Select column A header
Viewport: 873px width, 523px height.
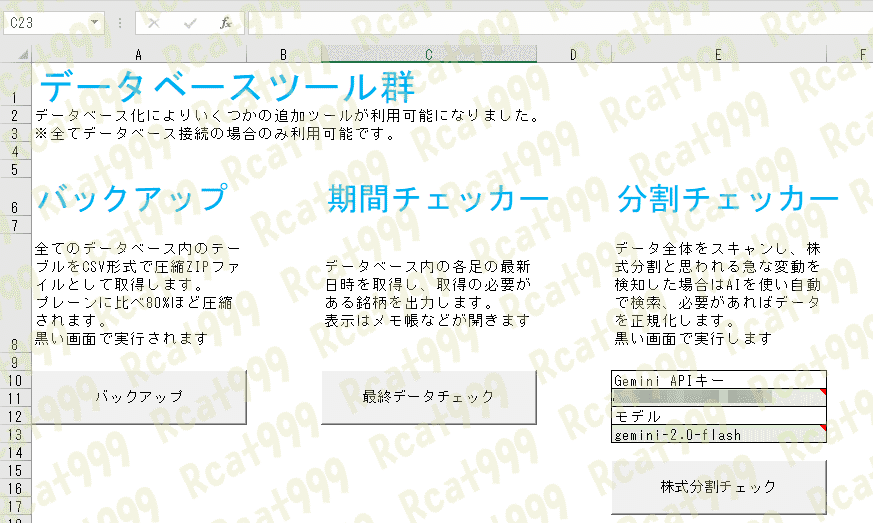[x=139, y=55]
